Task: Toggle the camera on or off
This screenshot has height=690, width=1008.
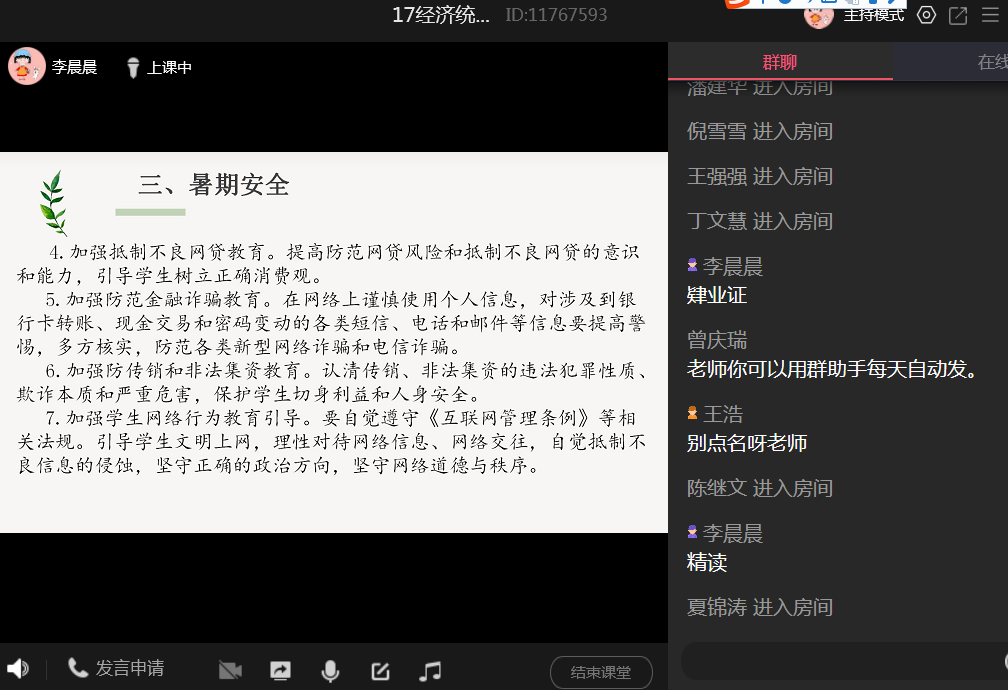Action: pyautogui.click(x=230, y=671)
